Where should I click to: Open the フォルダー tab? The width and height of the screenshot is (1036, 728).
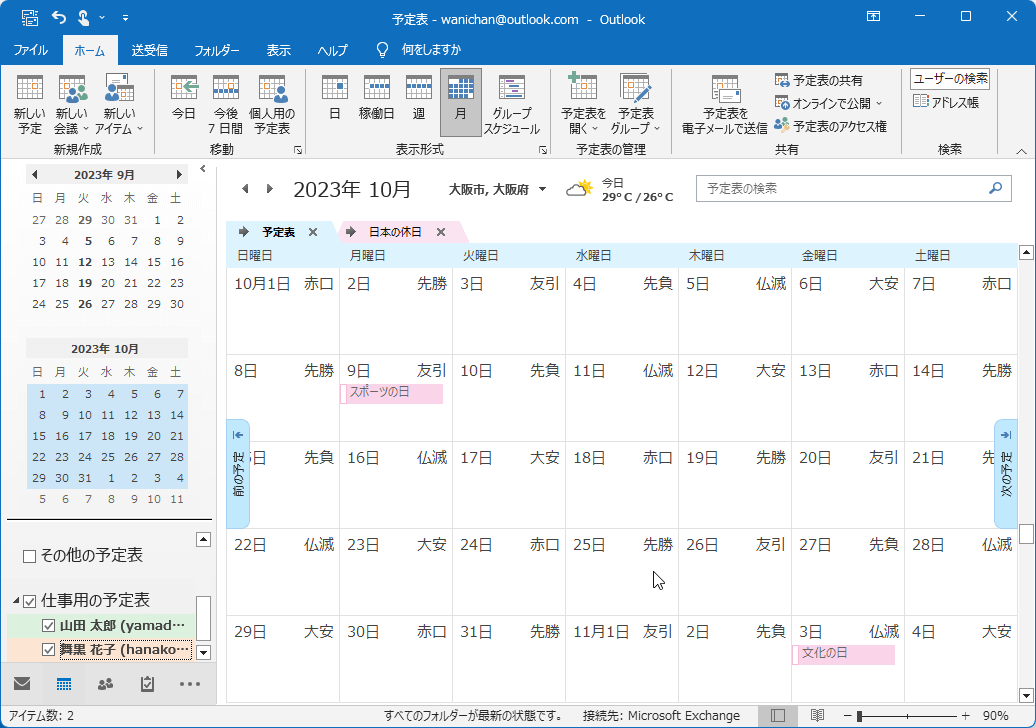click(x=217, y=50)
